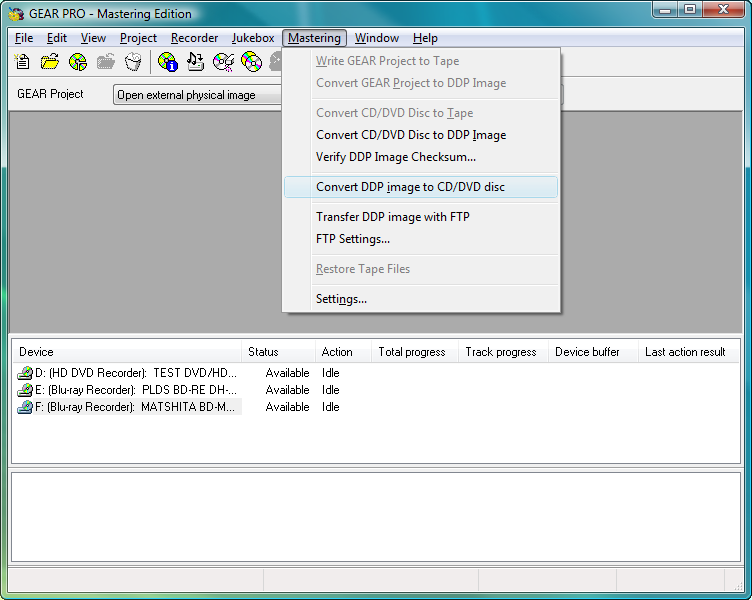Select Convert CD/DVD Disc to DDP Image

click(x=411, y=135)
